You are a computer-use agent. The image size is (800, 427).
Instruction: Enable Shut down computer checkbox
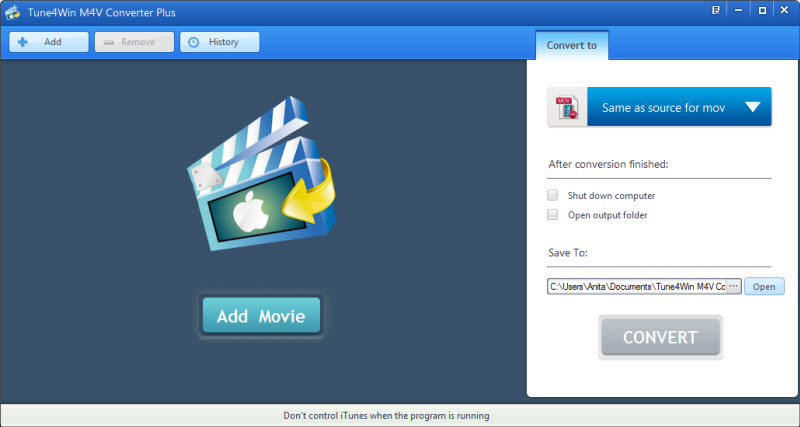click(x=553, y=195)
